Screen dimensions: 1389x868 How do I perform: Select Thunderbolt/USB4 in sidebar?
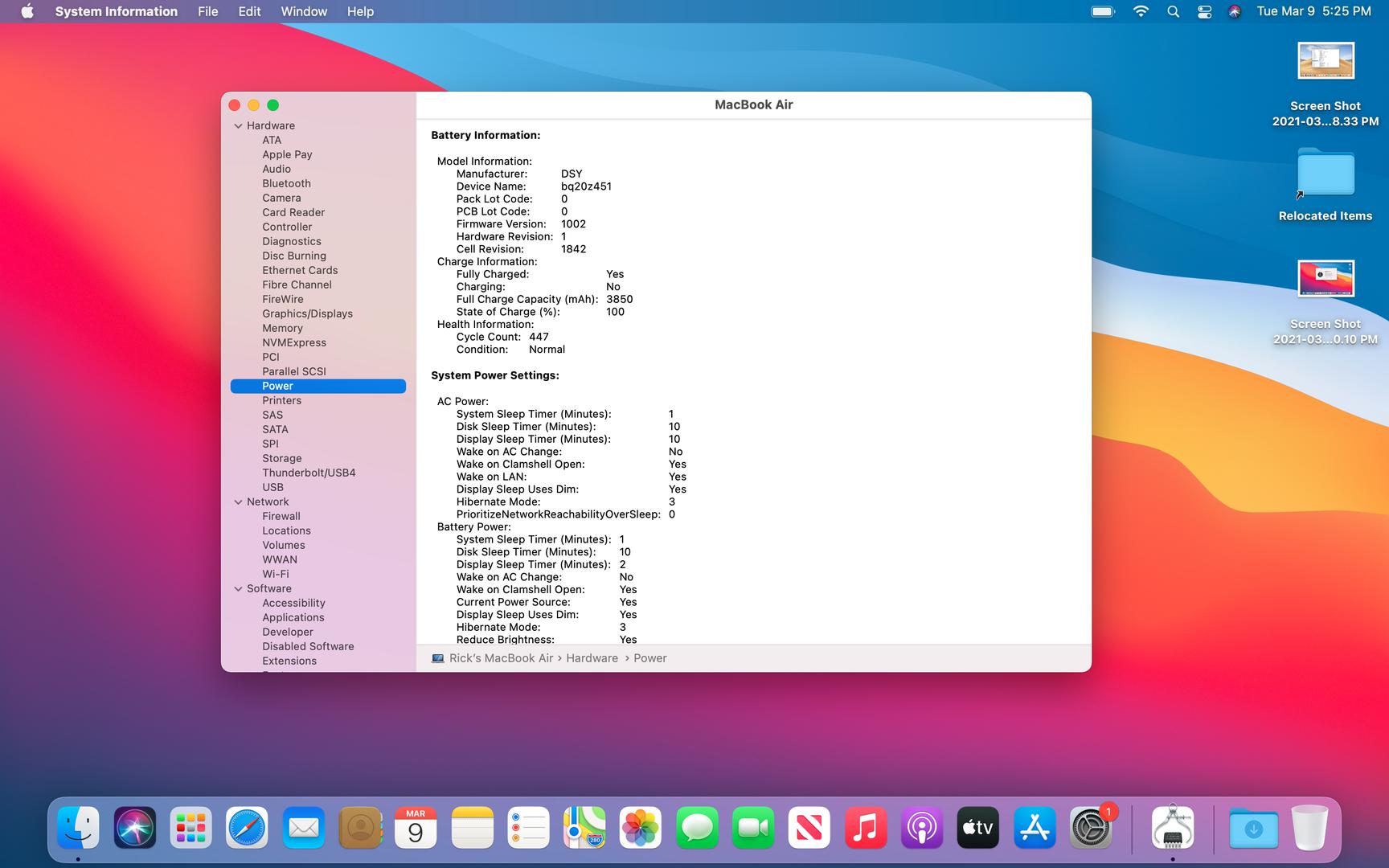[x=309, y=473]
